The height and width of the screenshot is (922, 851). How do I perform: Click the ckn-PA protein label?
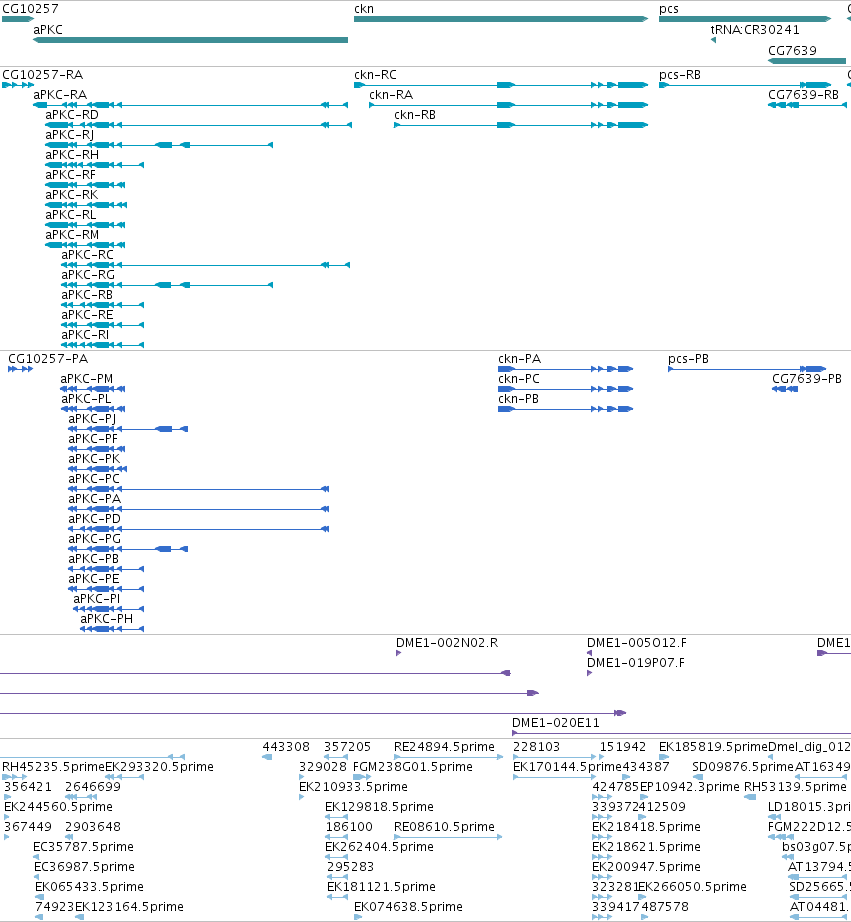pos(519,359)
